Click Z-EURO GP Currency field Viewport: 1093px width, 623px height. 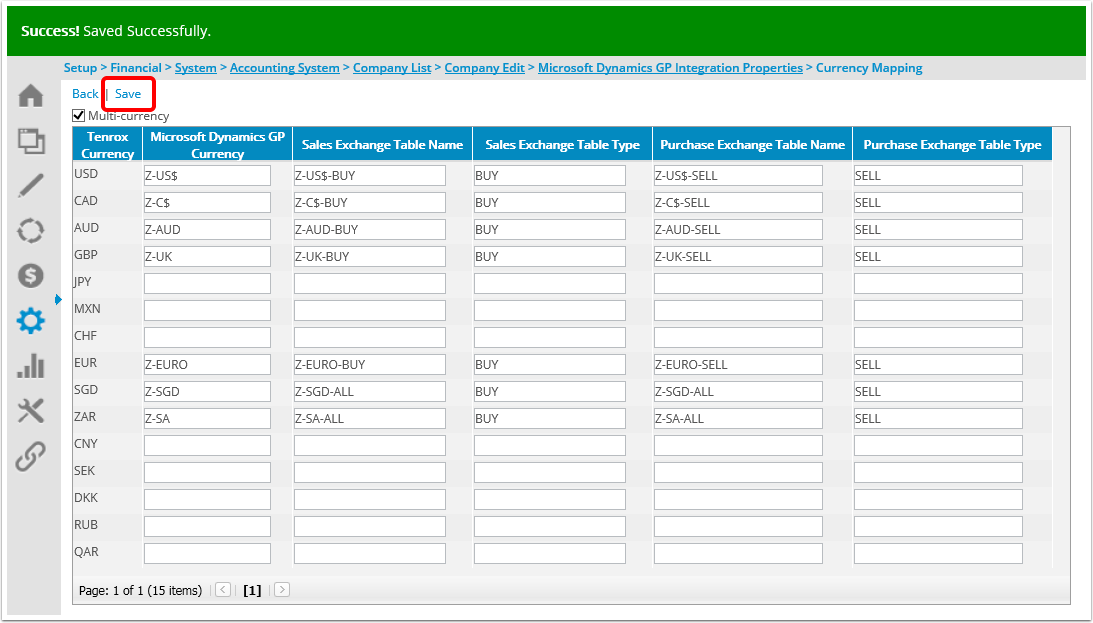coord(207,364)
